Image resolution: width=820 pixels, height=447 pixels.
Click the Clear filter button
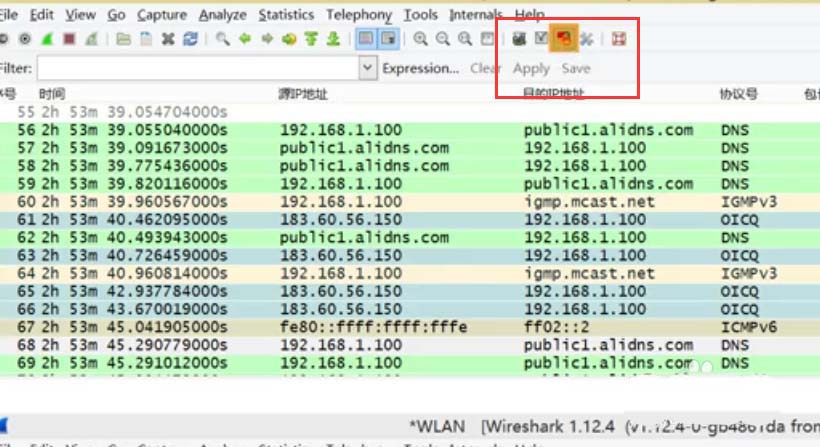(485, 68)
